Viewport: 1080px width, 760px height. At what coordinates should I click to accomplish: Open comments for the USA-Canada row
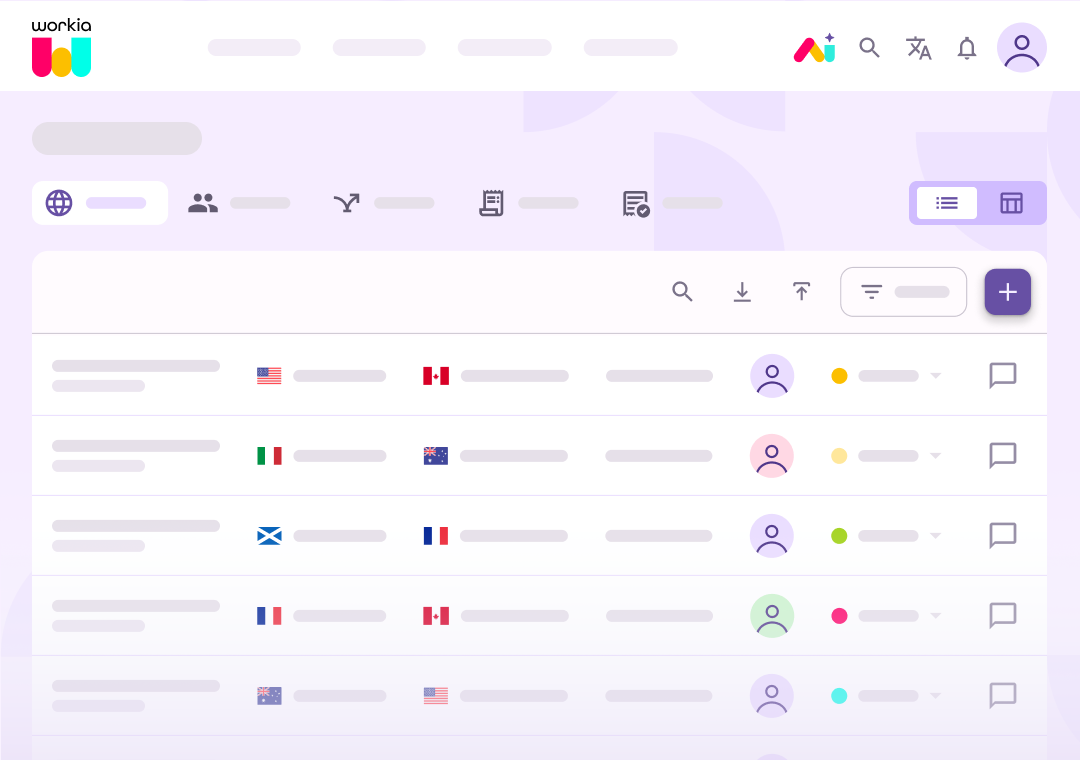click(x=1002, y=376)
